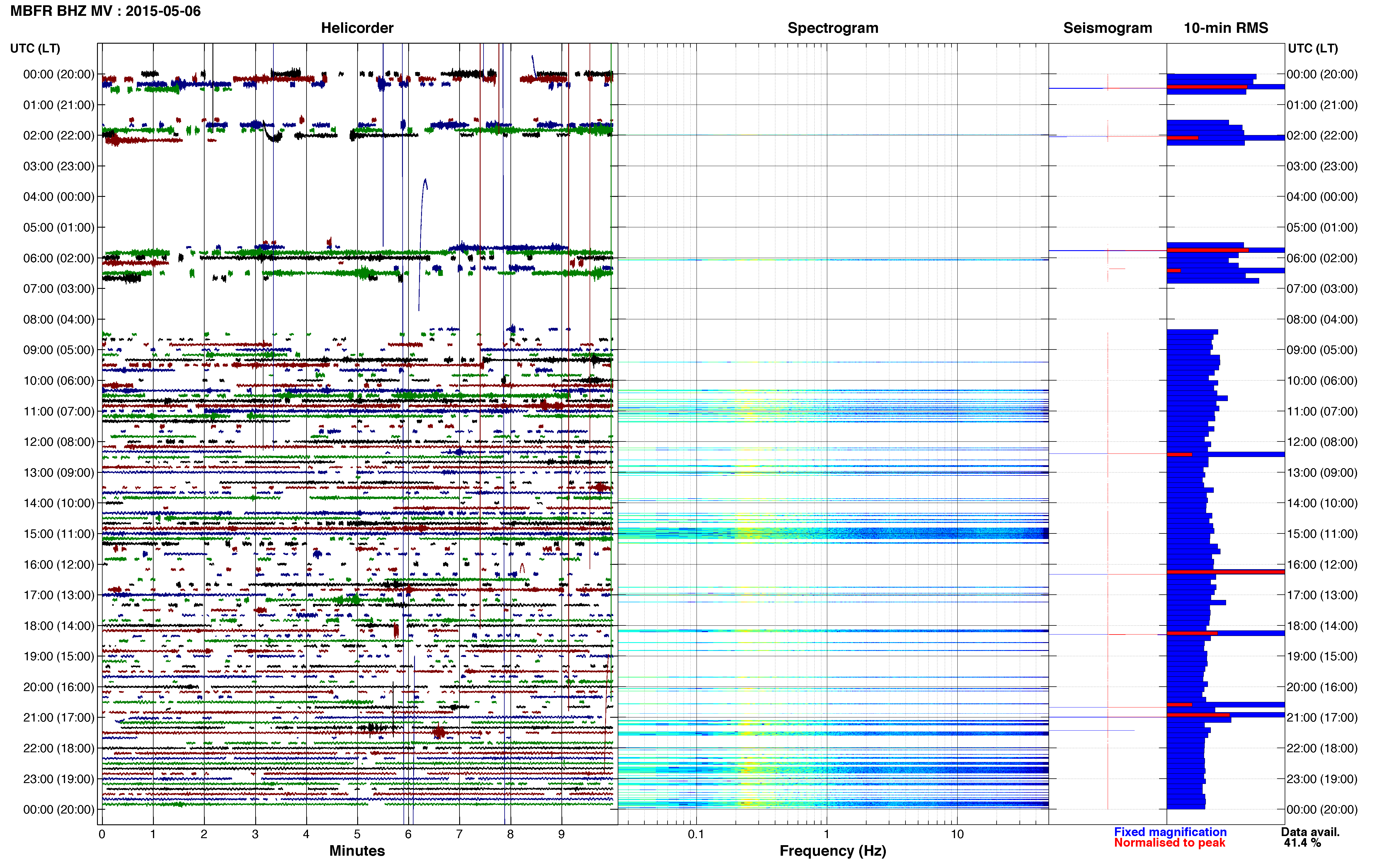Click left time label 23:00 (19:00)
This screenshot has width=1389, height=868.
pyautogui.click(x=59, y=778)
